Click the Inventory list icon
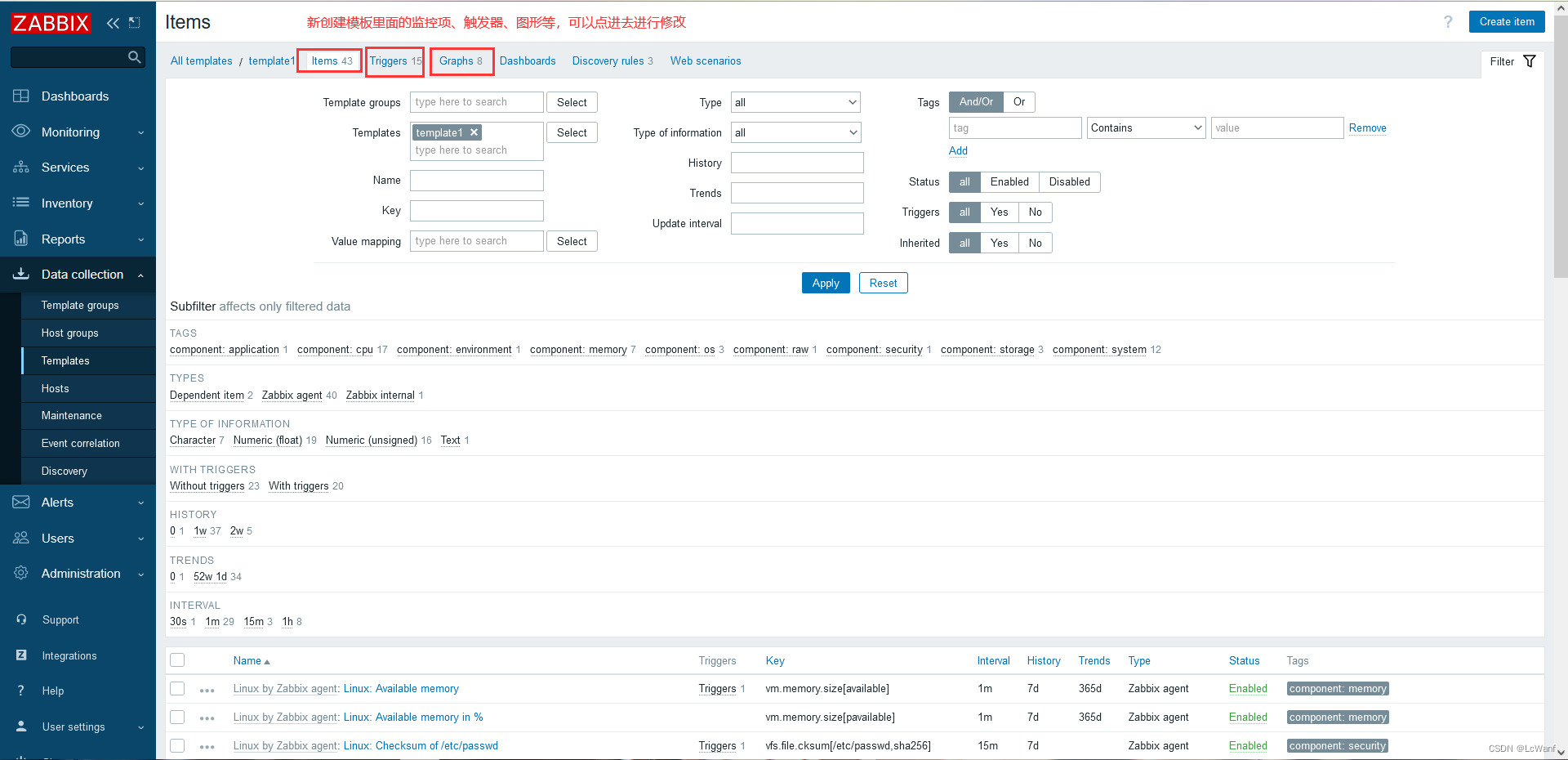1568x760 pixels. (21, 203)
